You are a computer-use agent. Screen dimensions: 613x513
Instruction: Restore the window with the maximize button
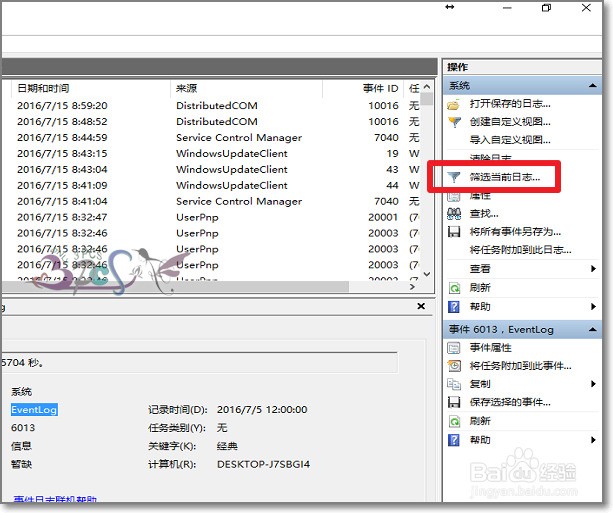pyautogui.click(x=547, y=8)
